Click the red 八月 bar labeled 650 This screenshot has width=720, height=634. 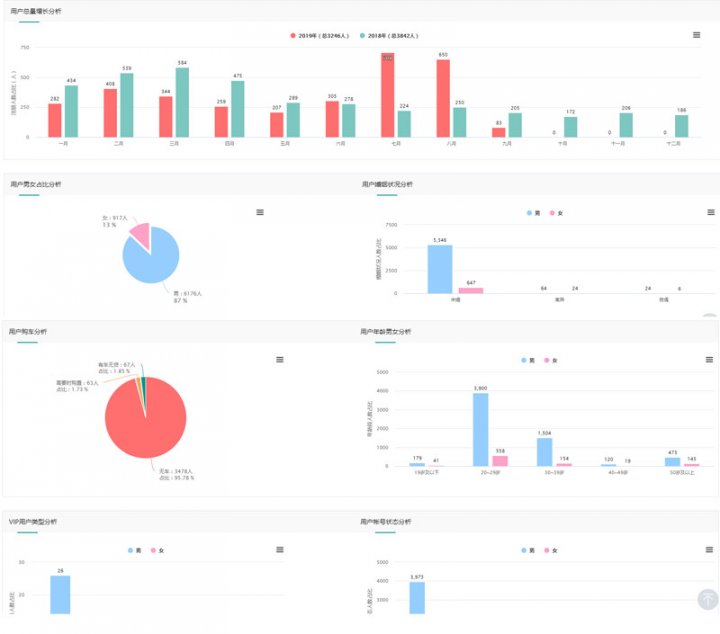(x=443, y=98)
